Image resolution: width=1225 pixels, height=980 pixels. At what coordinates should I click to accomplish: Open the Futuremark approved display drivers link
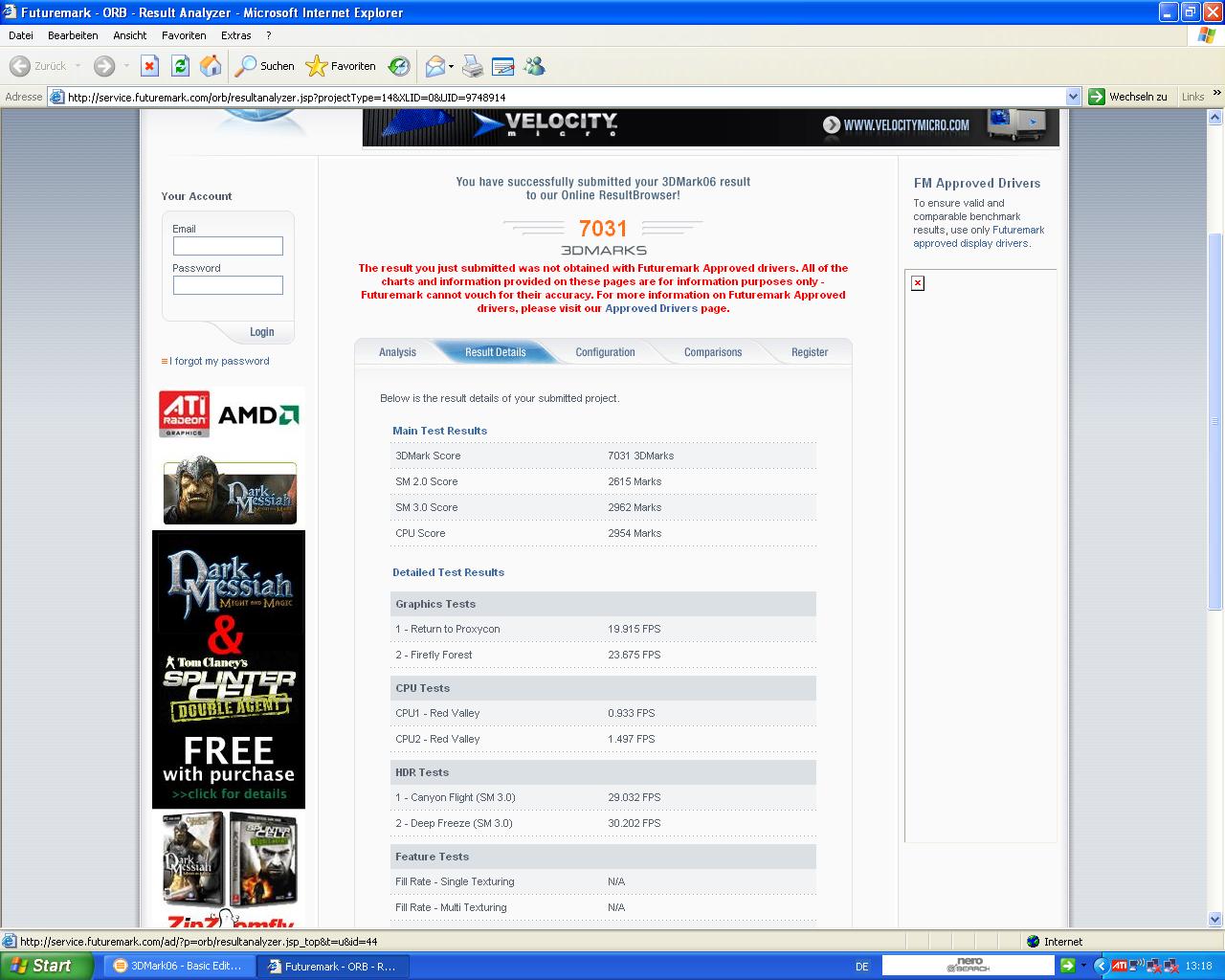(x=979, y=236)
